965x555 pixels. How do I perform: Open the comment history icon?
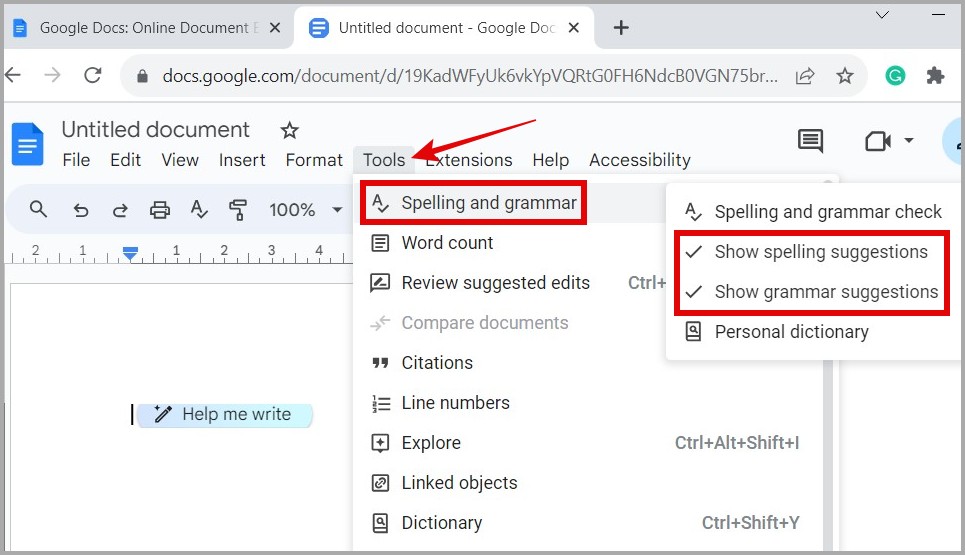(810, 141)
